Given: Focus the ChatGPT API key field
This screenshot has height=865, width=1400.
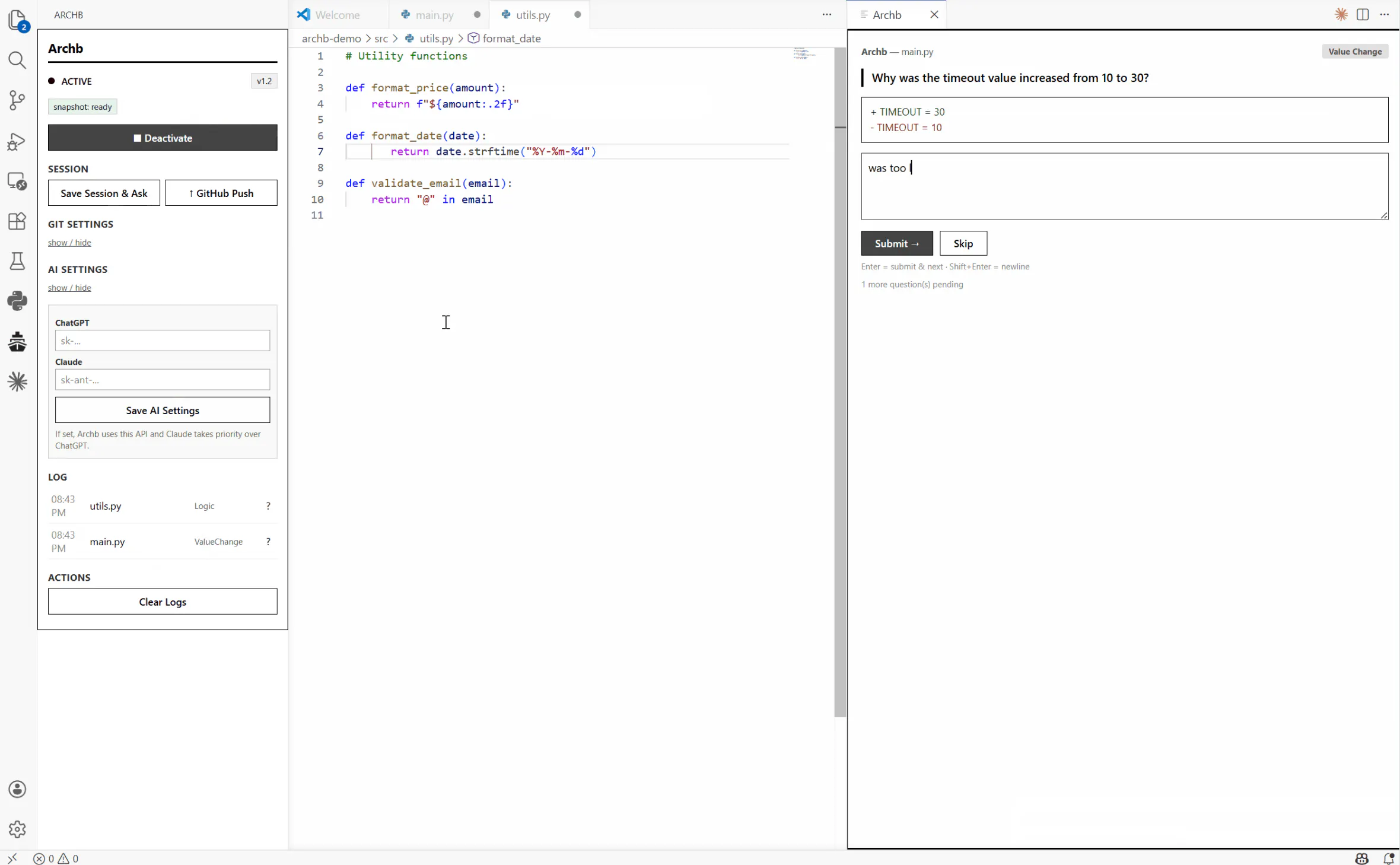Looking at the screenshot, I should [x=163, y=341].
